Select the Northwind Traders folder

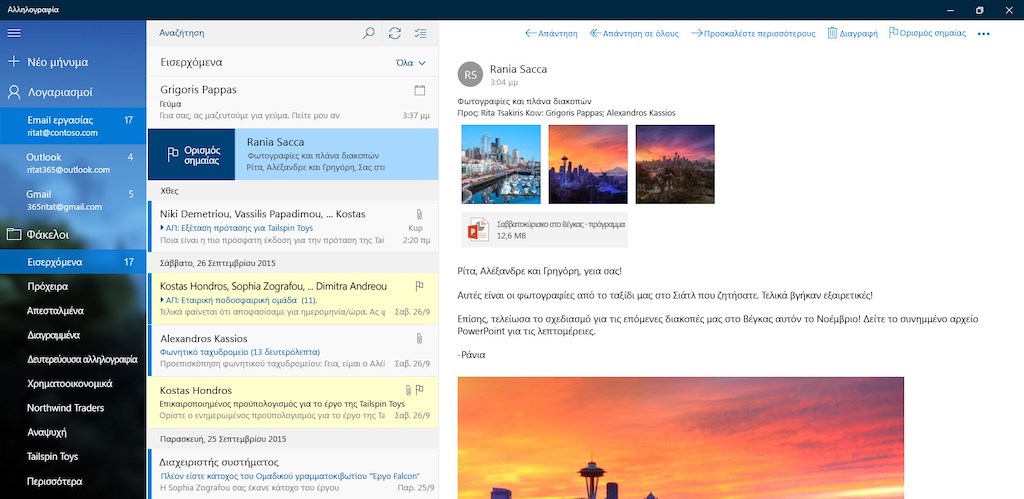point(65,408)
